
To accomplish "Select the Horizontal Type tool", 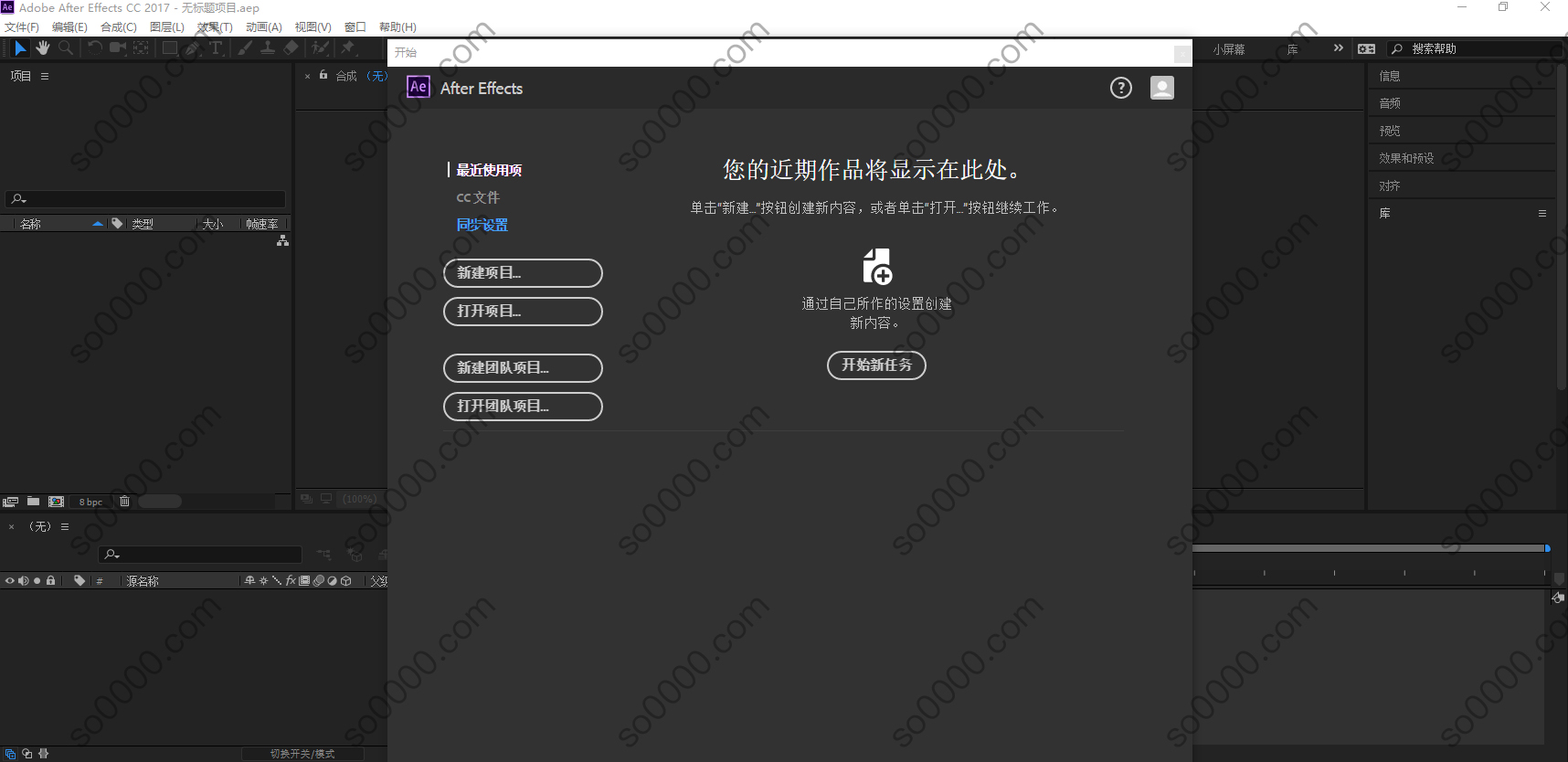I will [217, 48].
